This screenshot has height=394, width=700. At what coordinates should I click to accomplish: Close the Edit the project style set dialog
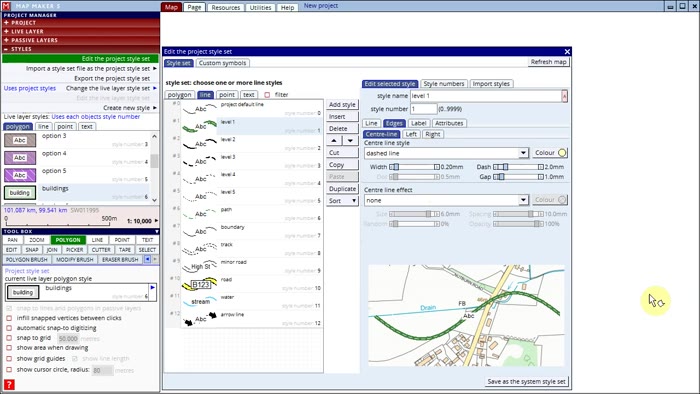[x=567, y=52]
